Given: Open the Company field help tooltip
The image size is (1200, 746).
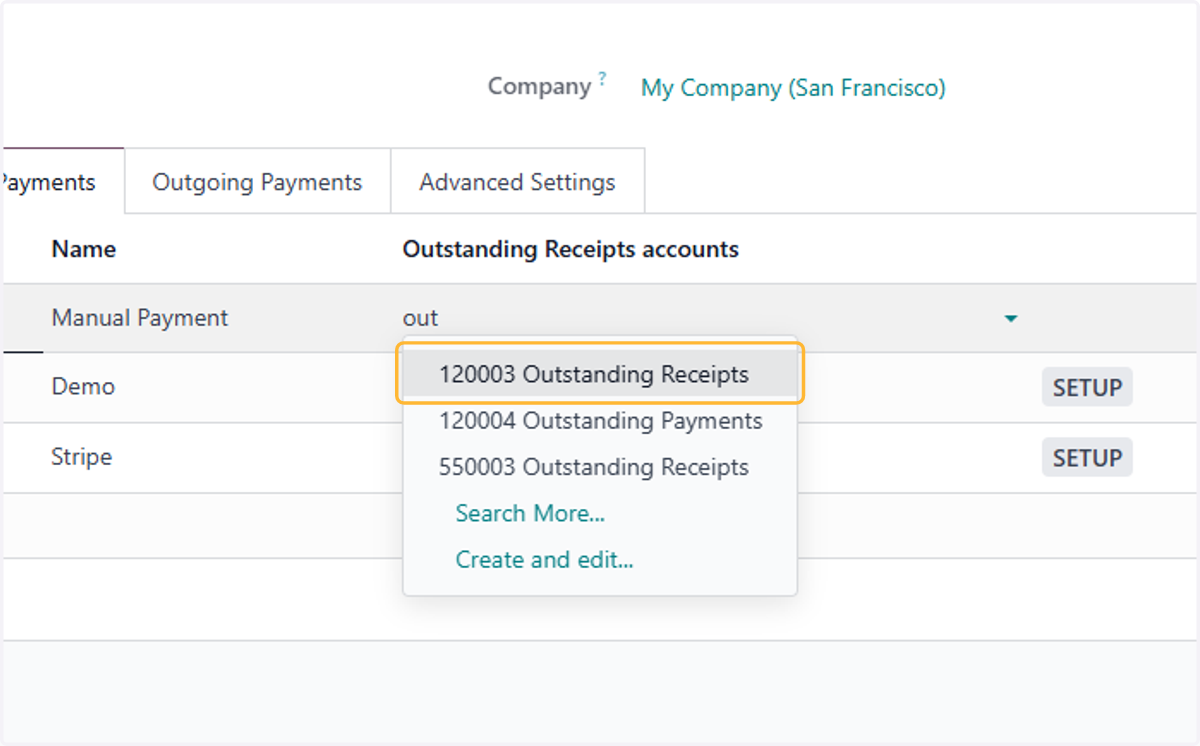Looking at the screenshot, I should (602, 79).
